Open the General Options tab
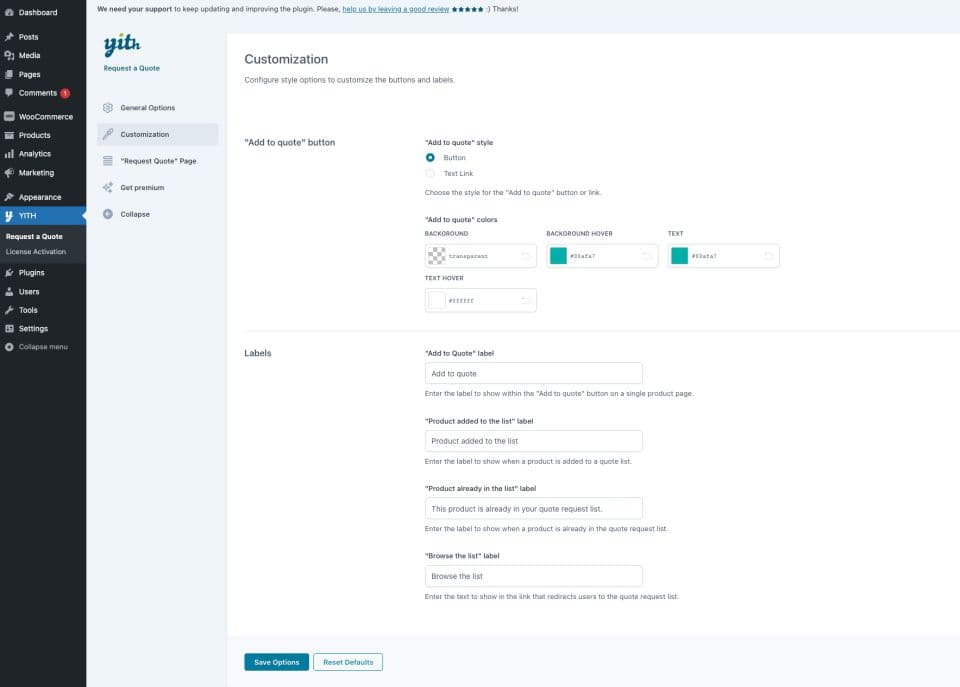960x687 pixels. point(157,108)
